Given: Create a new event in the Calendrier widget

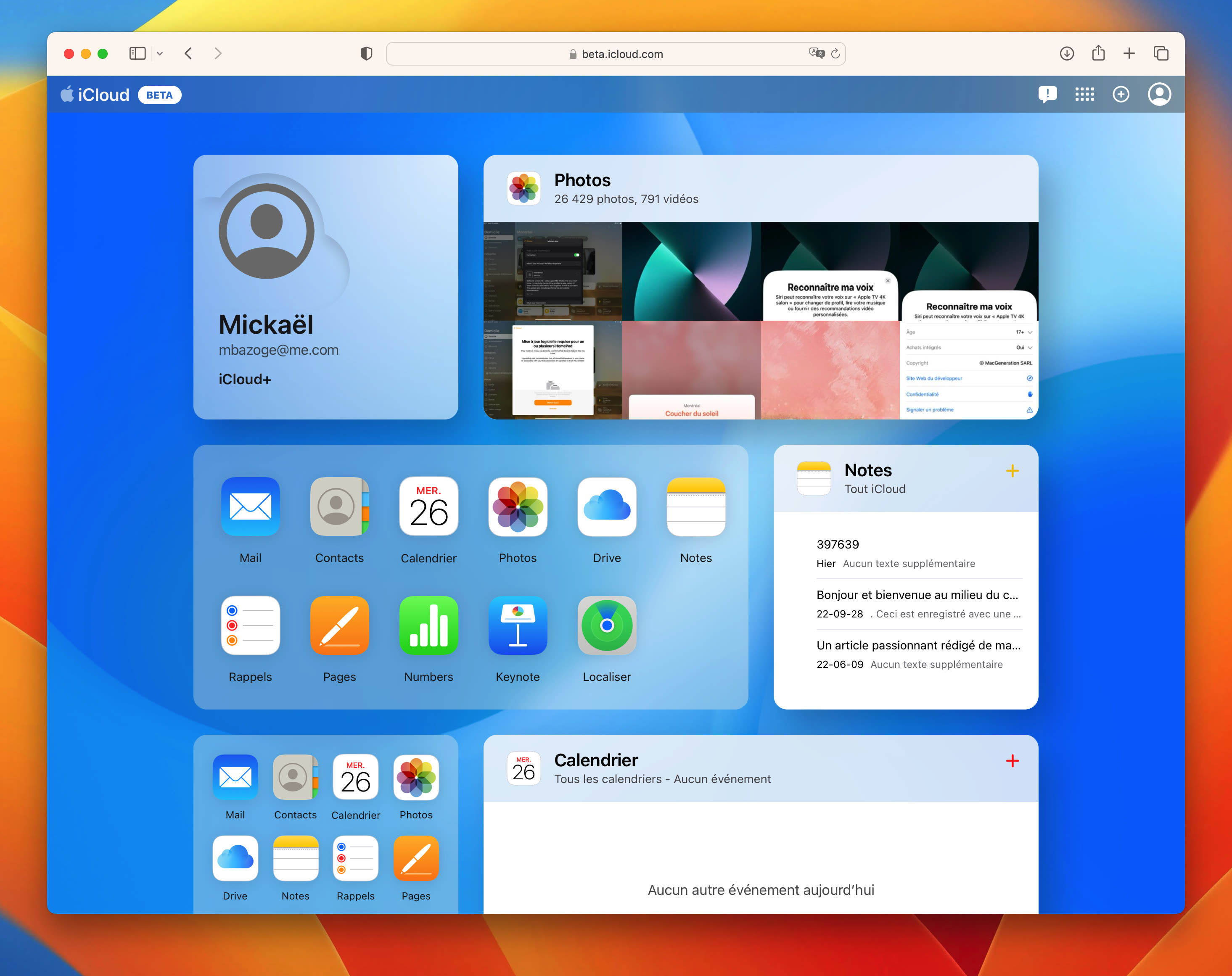Looking at the screenshot, I should point(1012,761).
